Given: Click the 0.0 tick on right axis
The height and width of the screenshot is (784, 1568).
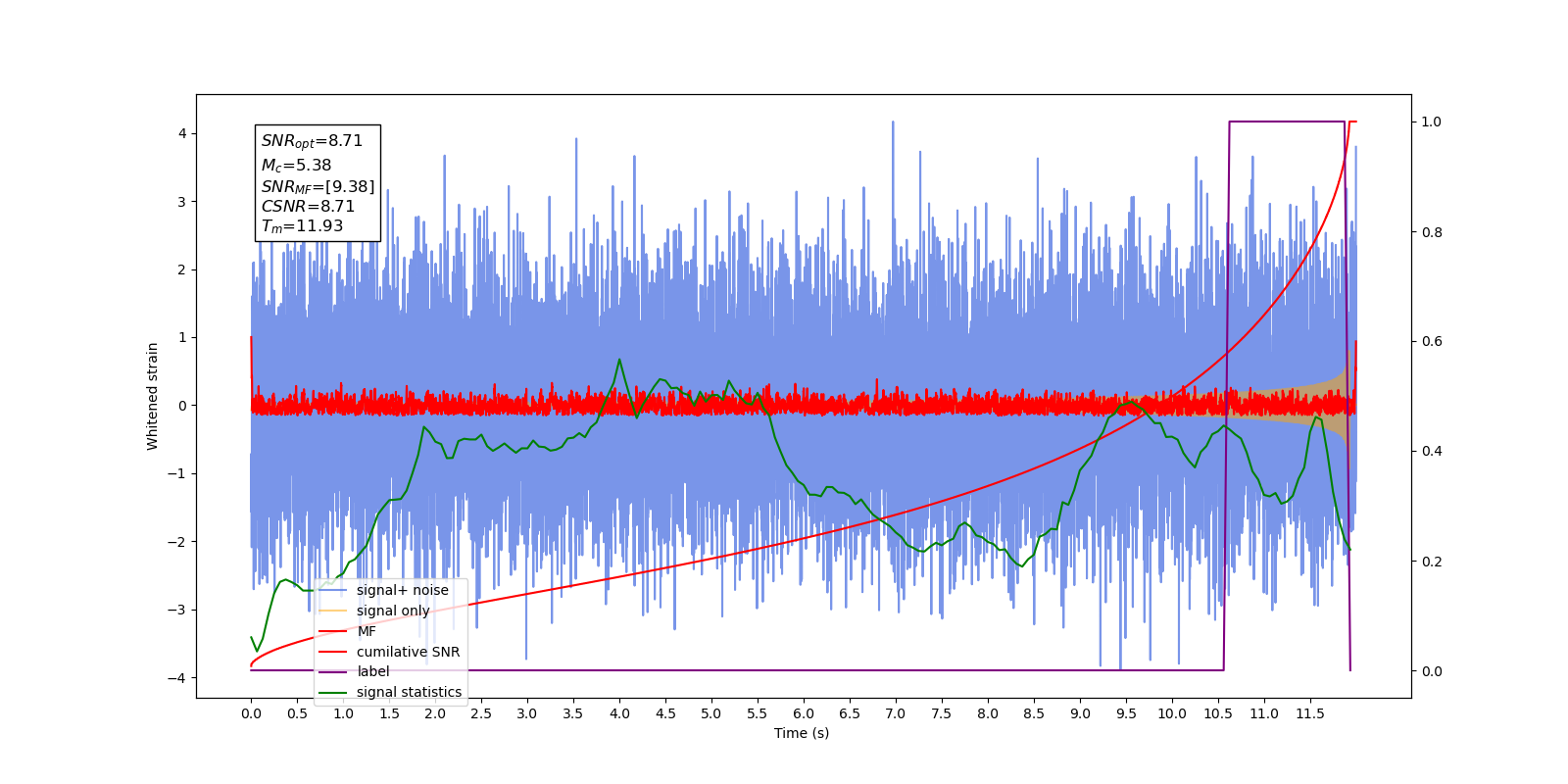Looking at the screenshot, I should 1432,671.
